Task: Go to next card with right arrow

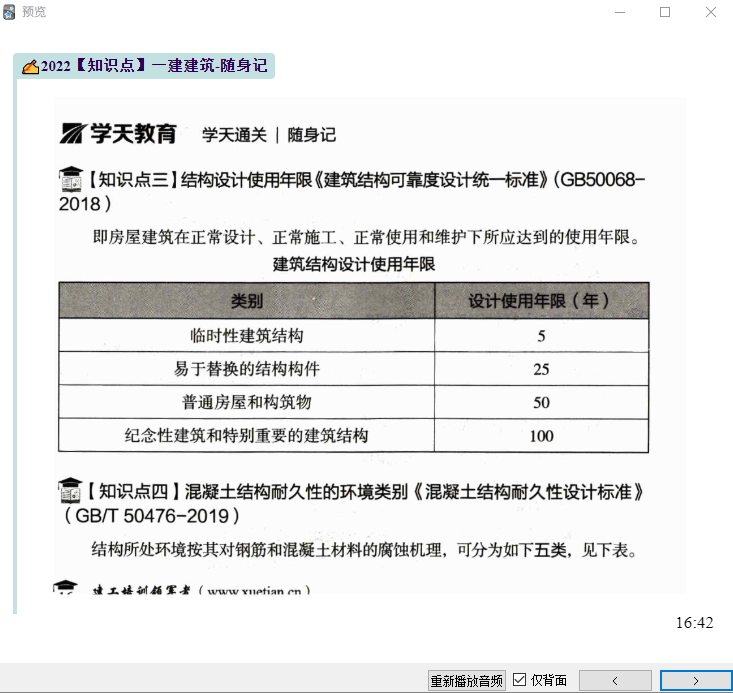Action: (x=696, y=680)
